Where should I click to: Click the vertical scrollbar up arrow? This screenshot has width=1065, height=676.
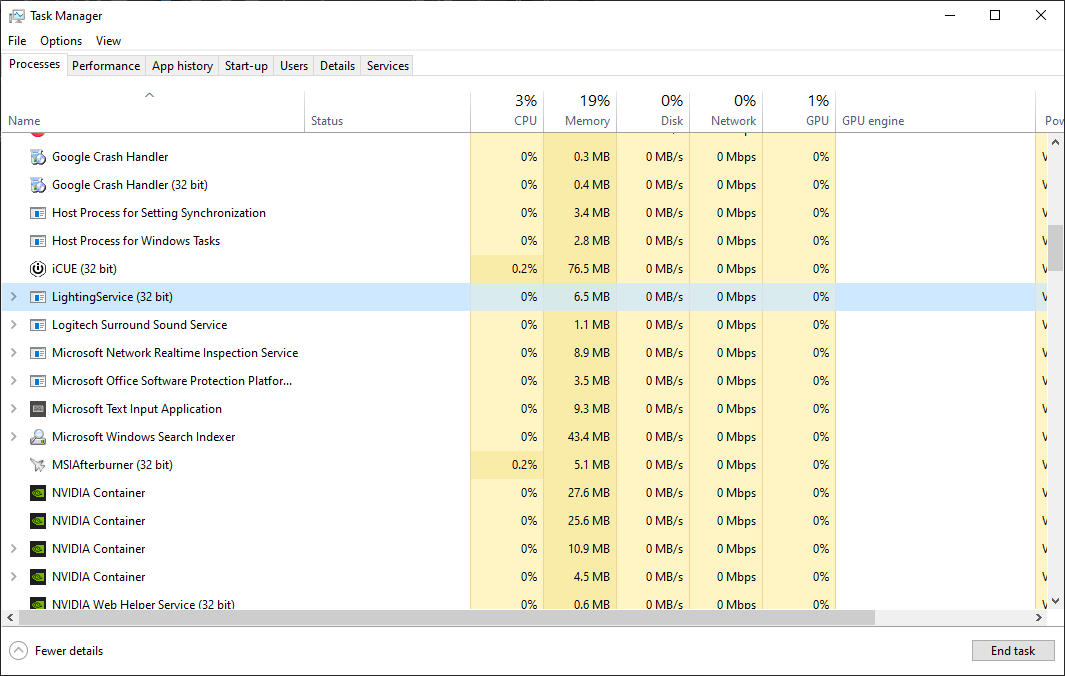coord(1055,142)
